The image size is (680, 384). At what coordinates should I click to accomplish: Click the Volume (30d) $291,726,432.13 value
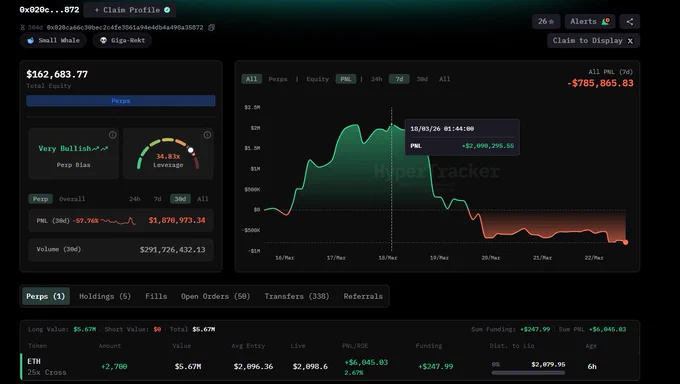tap(172, 249)
